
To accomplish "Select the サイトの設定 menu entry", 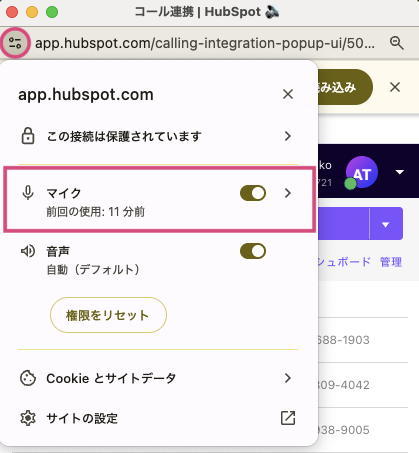I will tap(158, 418).
